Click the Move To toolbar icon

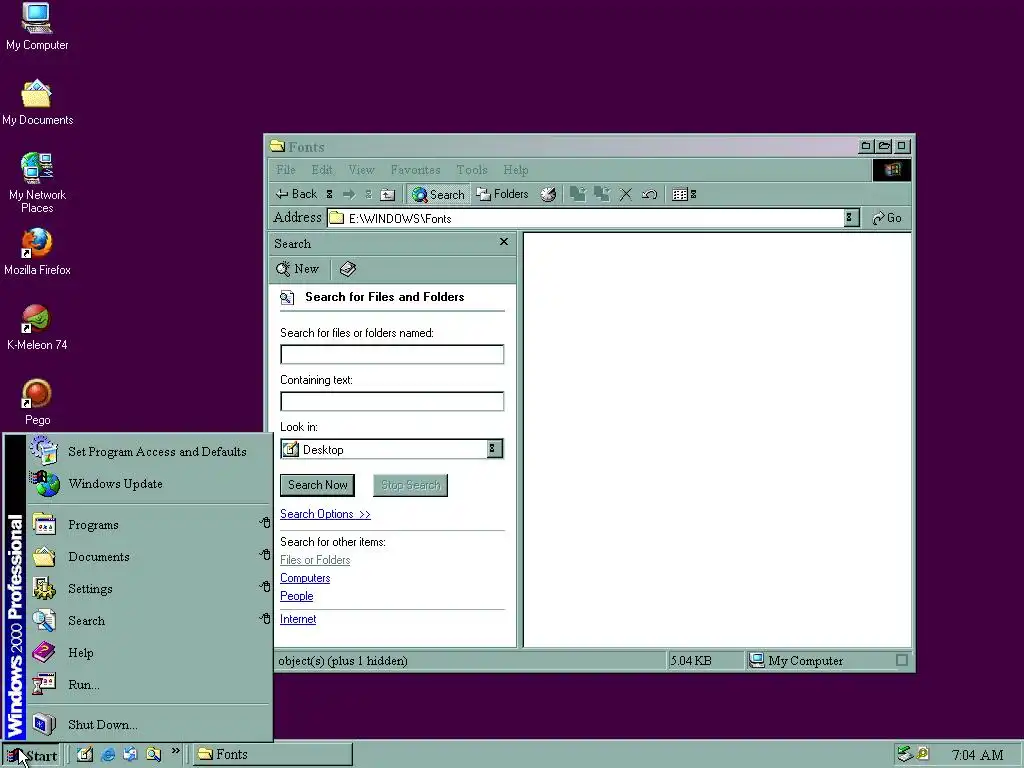pyautogui.click(x=577, y=194)
